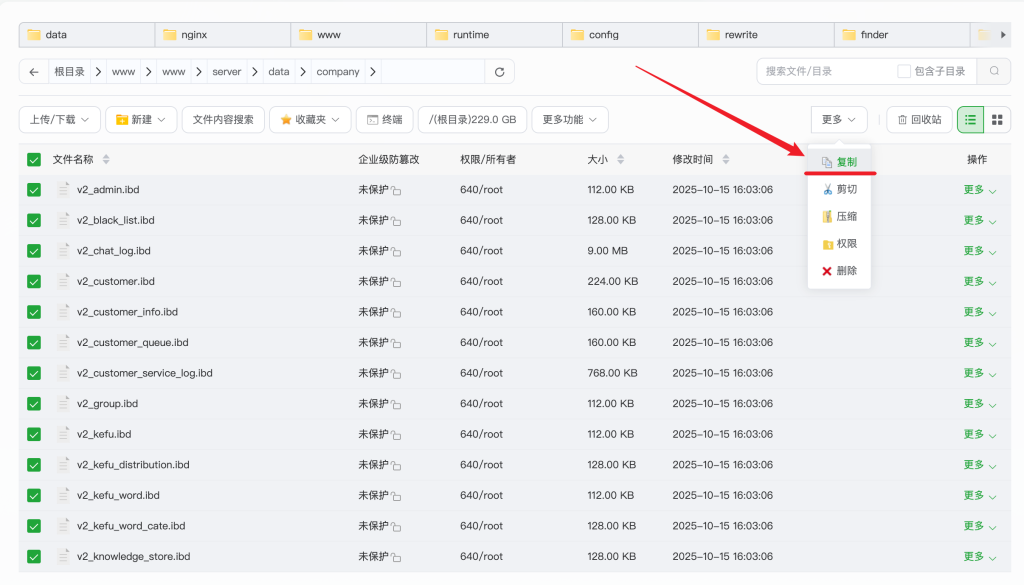Open the 更多功能 dropdown

click(x=570, y=120)
